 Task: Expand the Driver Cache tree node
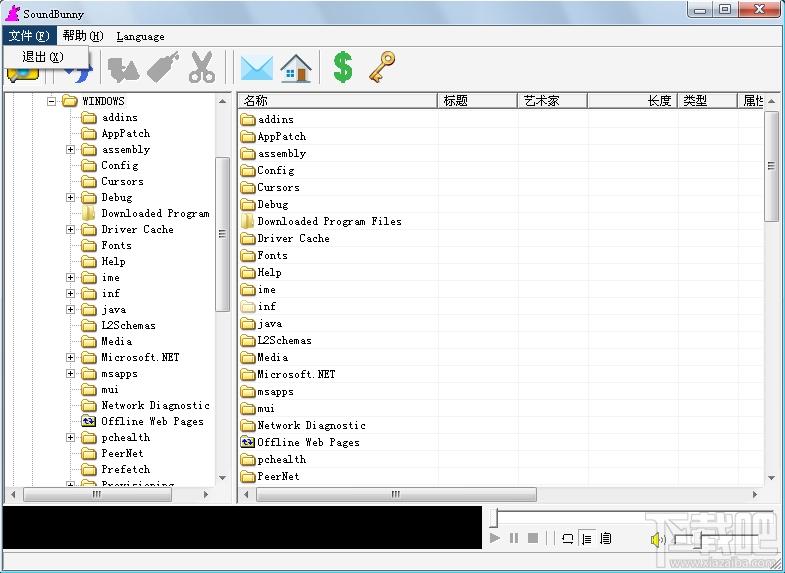tap(70, 230)
